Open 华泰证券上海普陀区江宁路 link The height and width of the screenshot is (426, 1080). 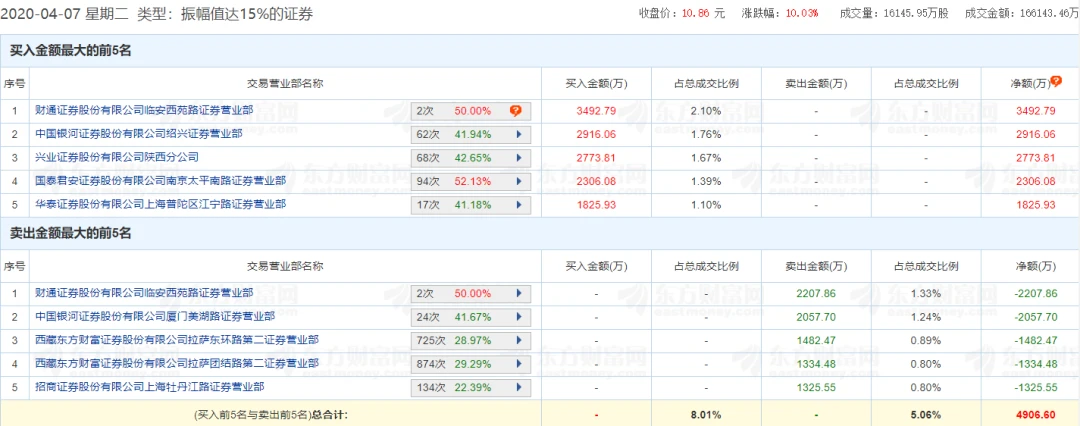[160, 204]
